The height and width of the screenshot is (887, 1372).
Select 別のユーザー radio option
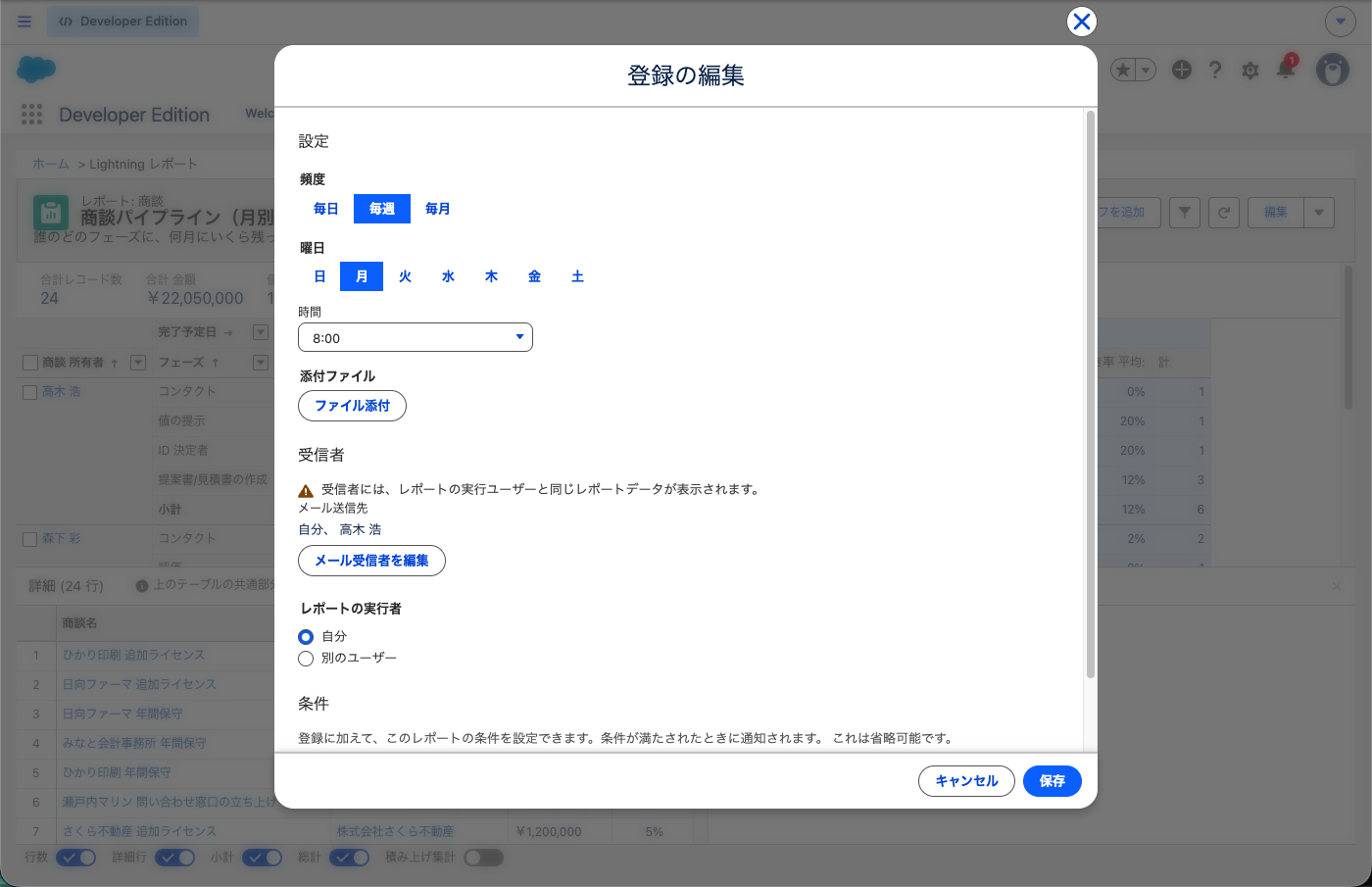point(306,659)
